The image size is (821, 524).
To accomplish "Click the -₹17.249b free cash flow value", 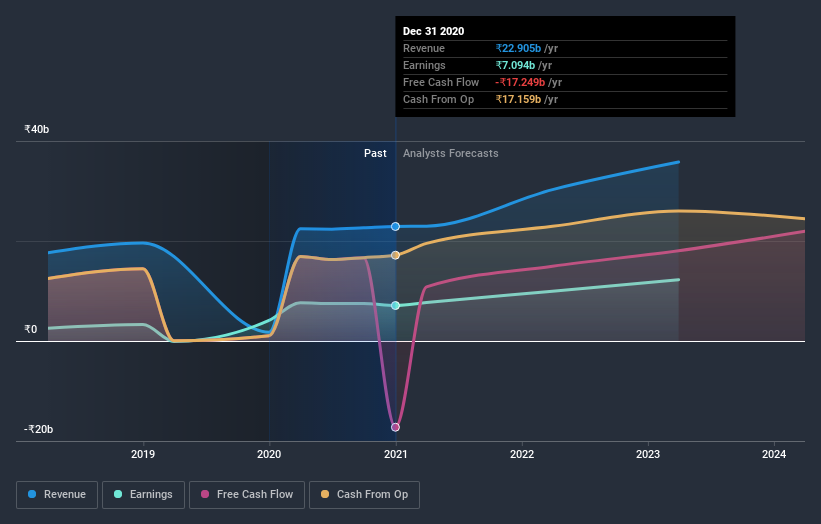I will (520, 82).
